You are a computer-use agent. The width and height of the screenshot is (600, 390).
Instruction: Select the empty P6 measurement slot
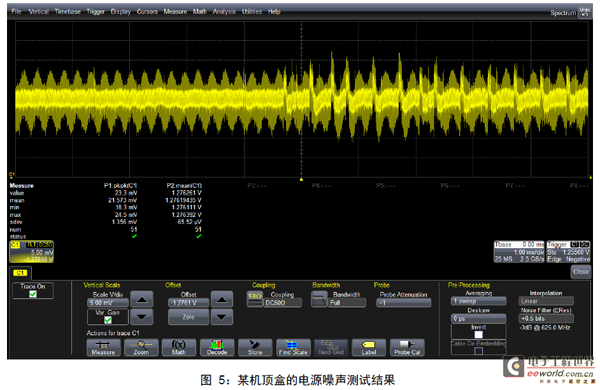[x=450, y=186]
